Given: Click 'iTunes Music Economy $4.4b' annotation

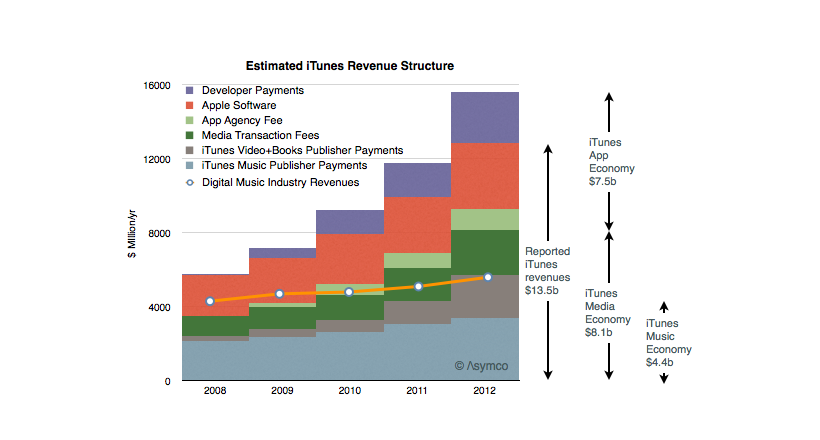Looking at the screenshot, I should [668, 343].
